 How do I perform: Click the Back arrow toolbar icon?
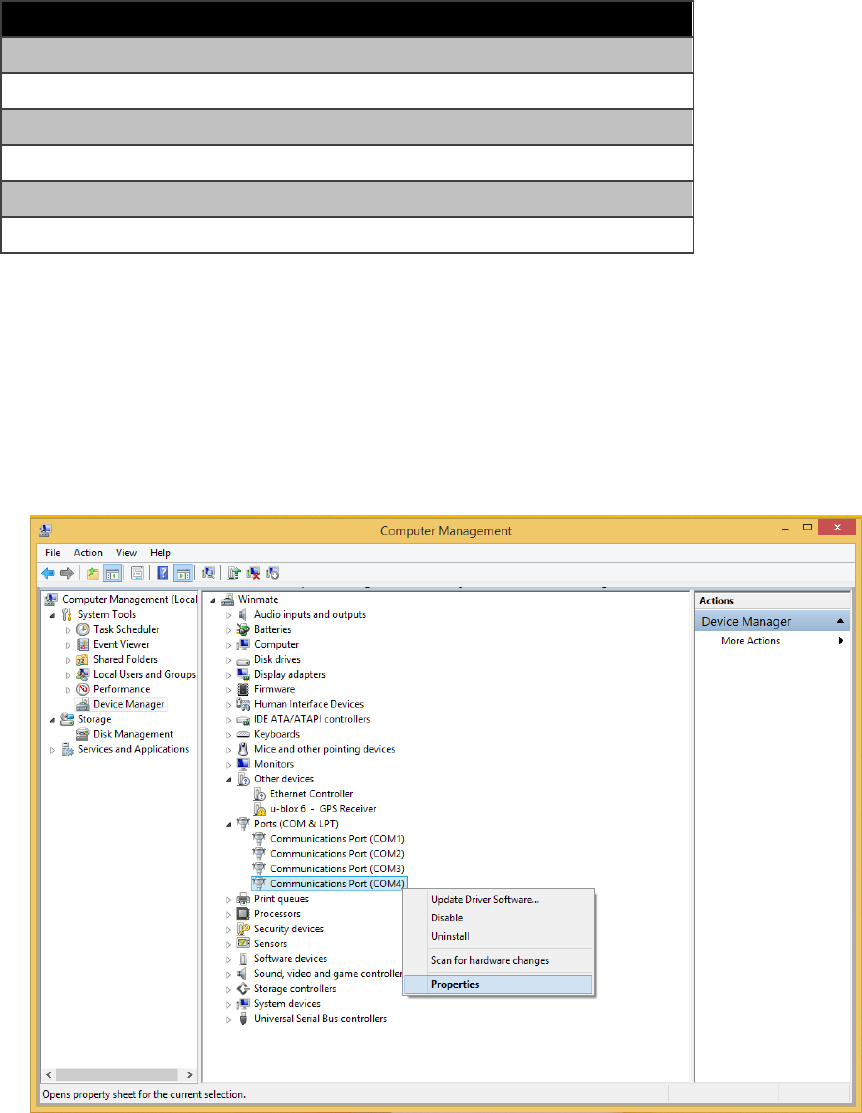click(48, 574)
